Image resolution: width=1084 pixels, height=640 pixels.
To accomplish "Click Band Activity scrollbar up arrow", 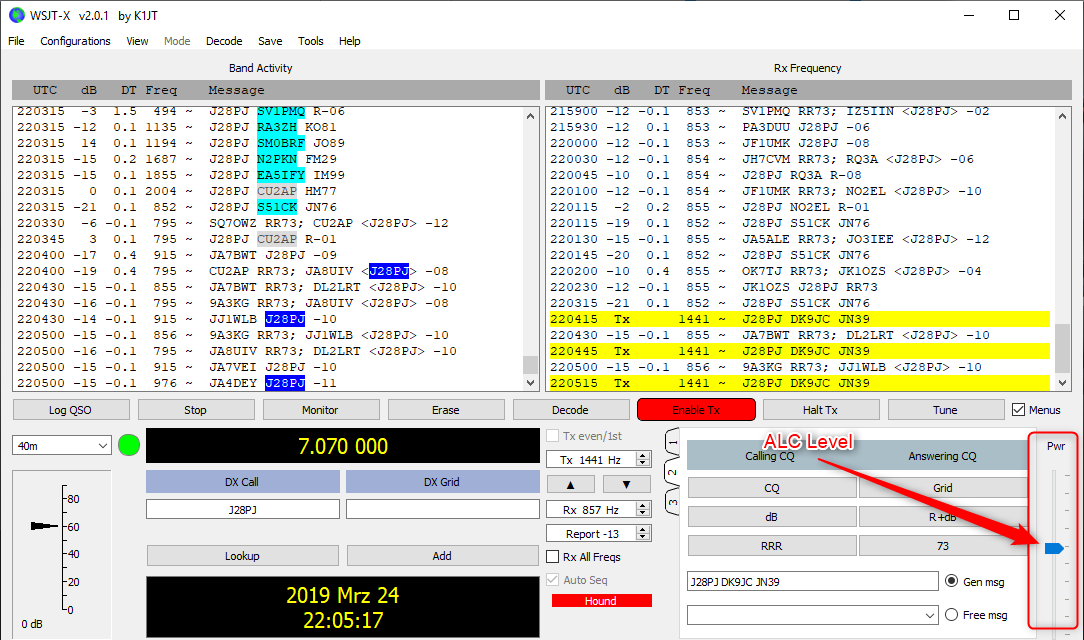I will (x=530, y=116).
